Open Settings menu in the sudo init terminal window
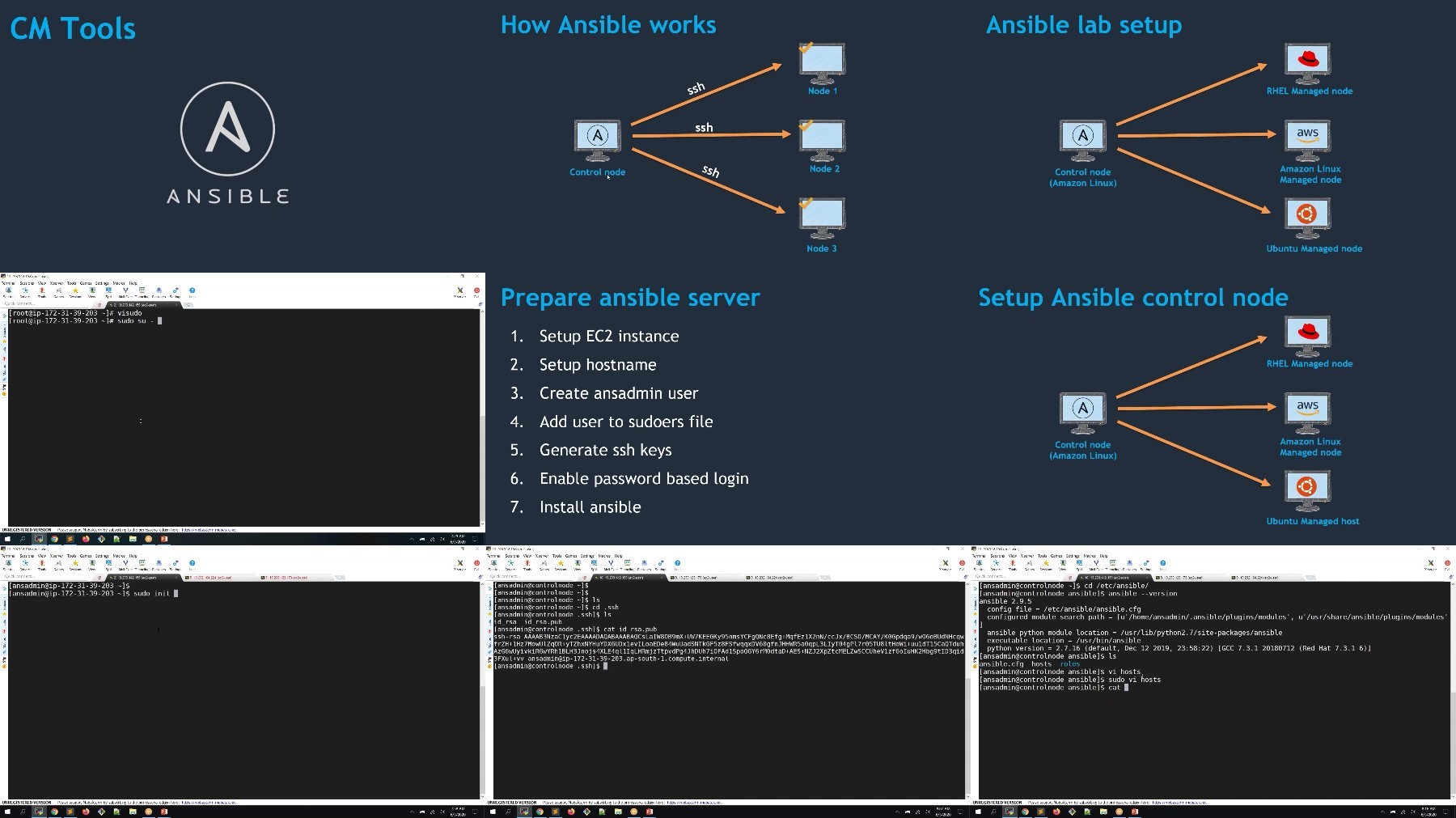The width and height of the screenshot is (1456, 818). pos(102,556)
